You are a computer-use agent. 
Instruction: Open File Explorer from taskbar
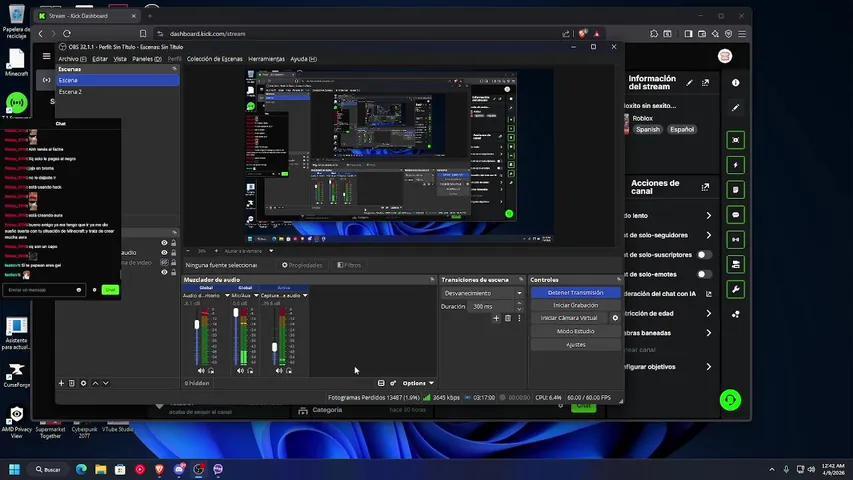(x=101, y=469)
